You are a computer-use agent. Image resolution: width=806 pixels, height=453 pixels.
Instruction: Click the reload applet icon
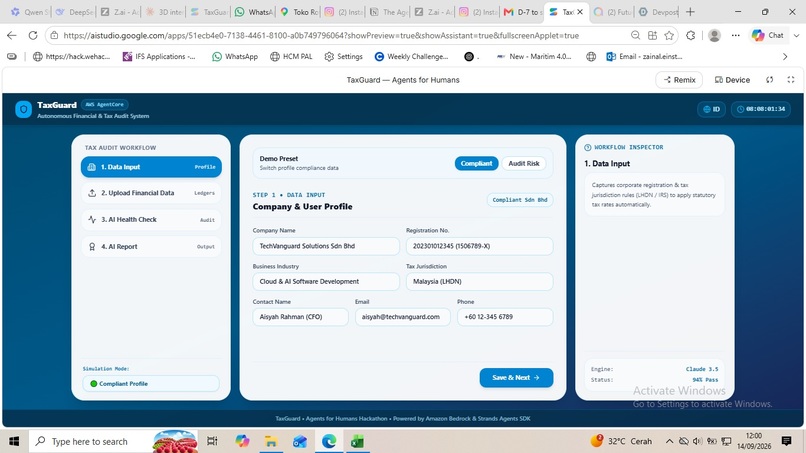pyautogui.click(x=770, y=80)
